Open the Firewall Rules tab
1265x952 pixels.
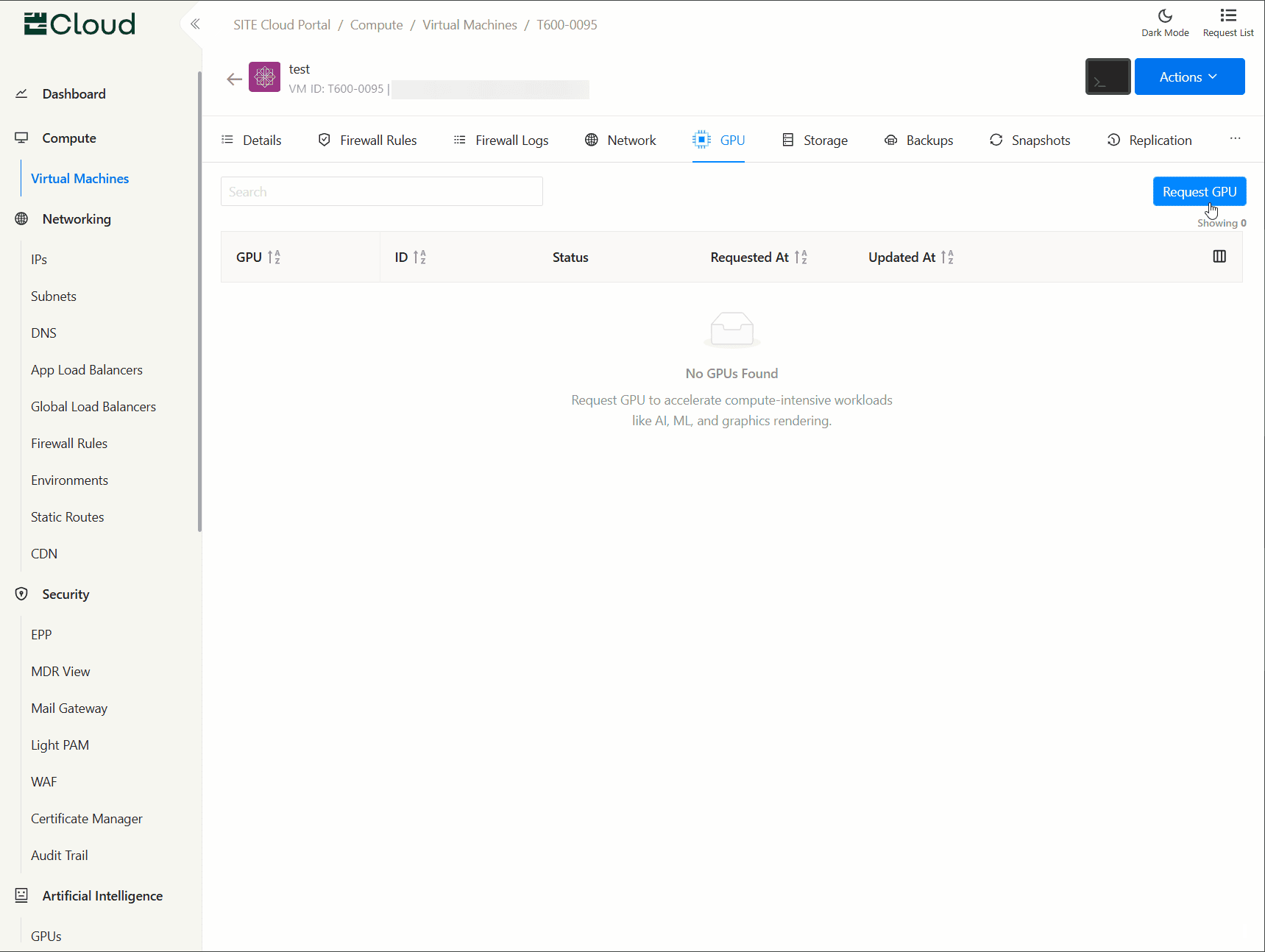click(367, 141)
